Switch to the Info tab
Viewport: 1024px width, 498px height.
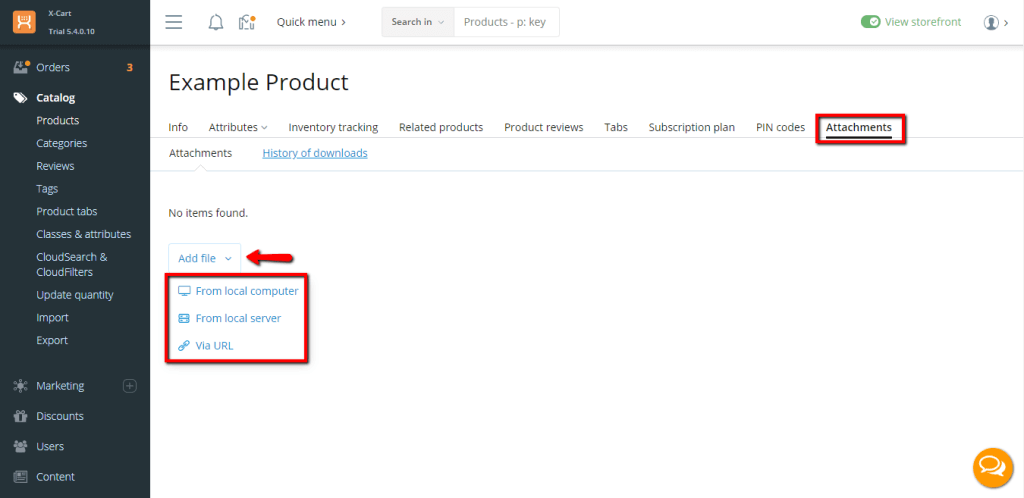click(x=178, y=127)
